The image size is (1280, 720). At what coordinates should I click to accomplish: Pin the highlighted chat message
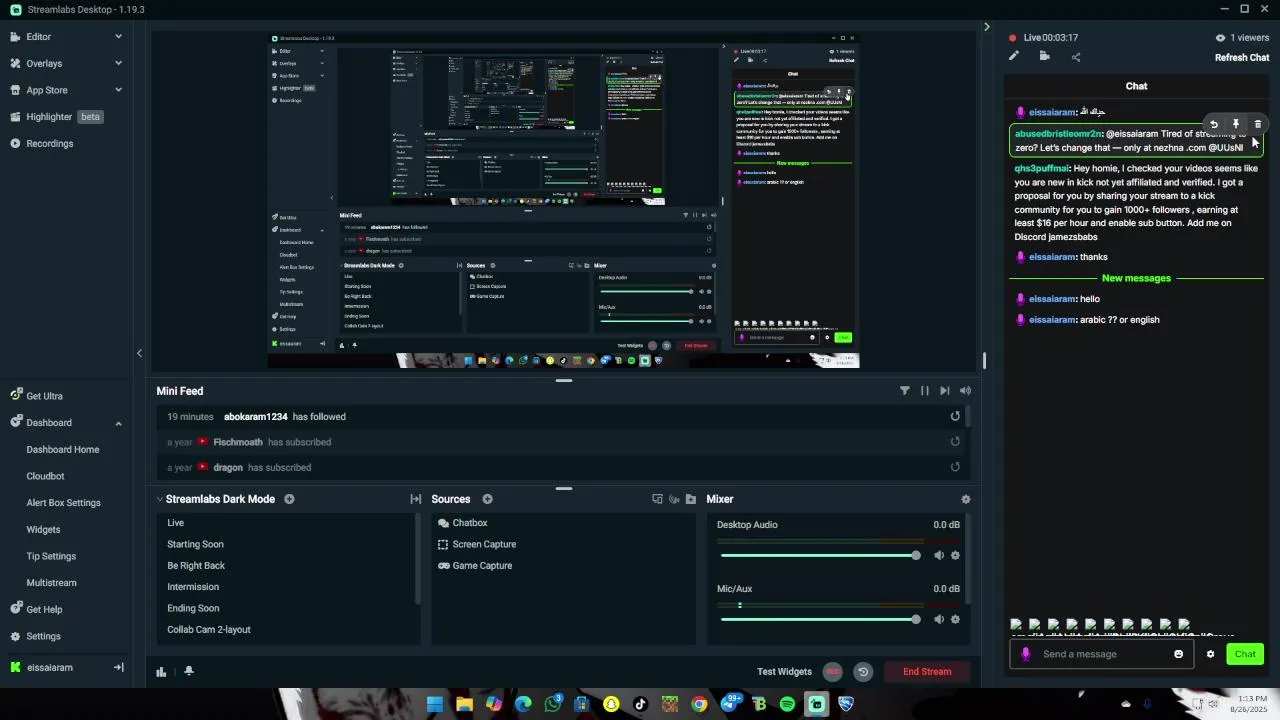point(1236,124)
